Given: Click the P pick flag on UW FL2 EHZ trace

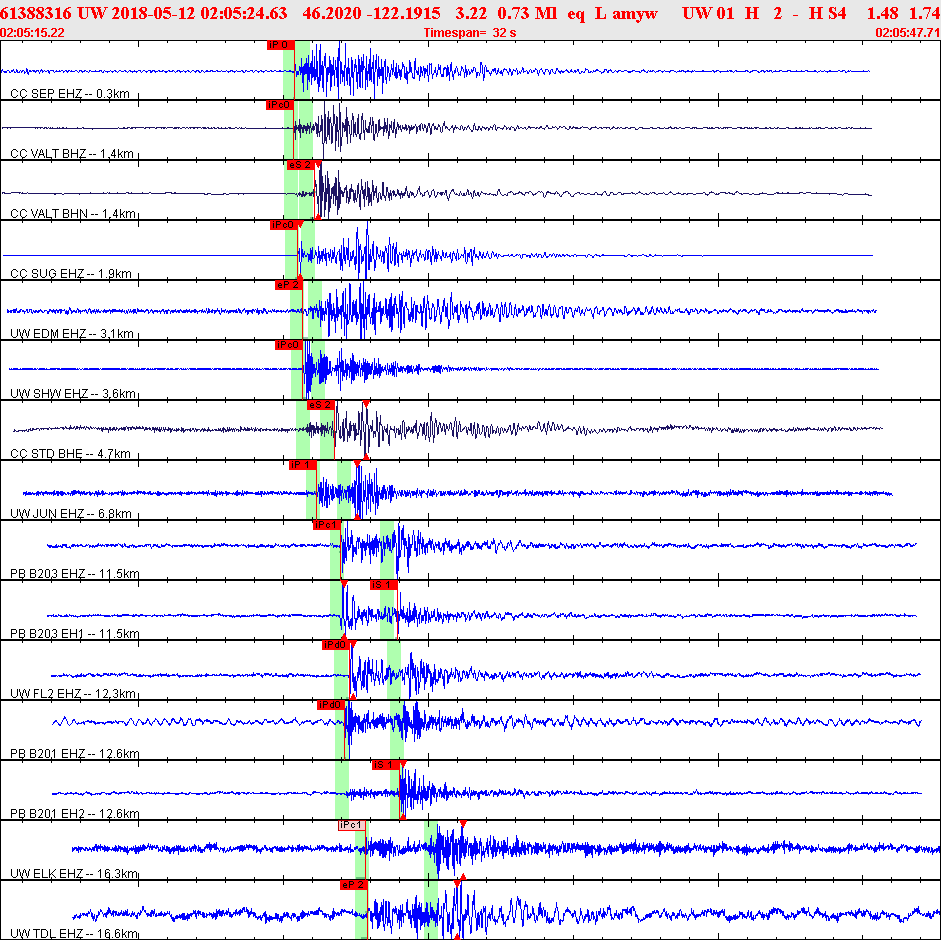Looking at the screenshot, I should pyautogui.click(x=334, y=645).
